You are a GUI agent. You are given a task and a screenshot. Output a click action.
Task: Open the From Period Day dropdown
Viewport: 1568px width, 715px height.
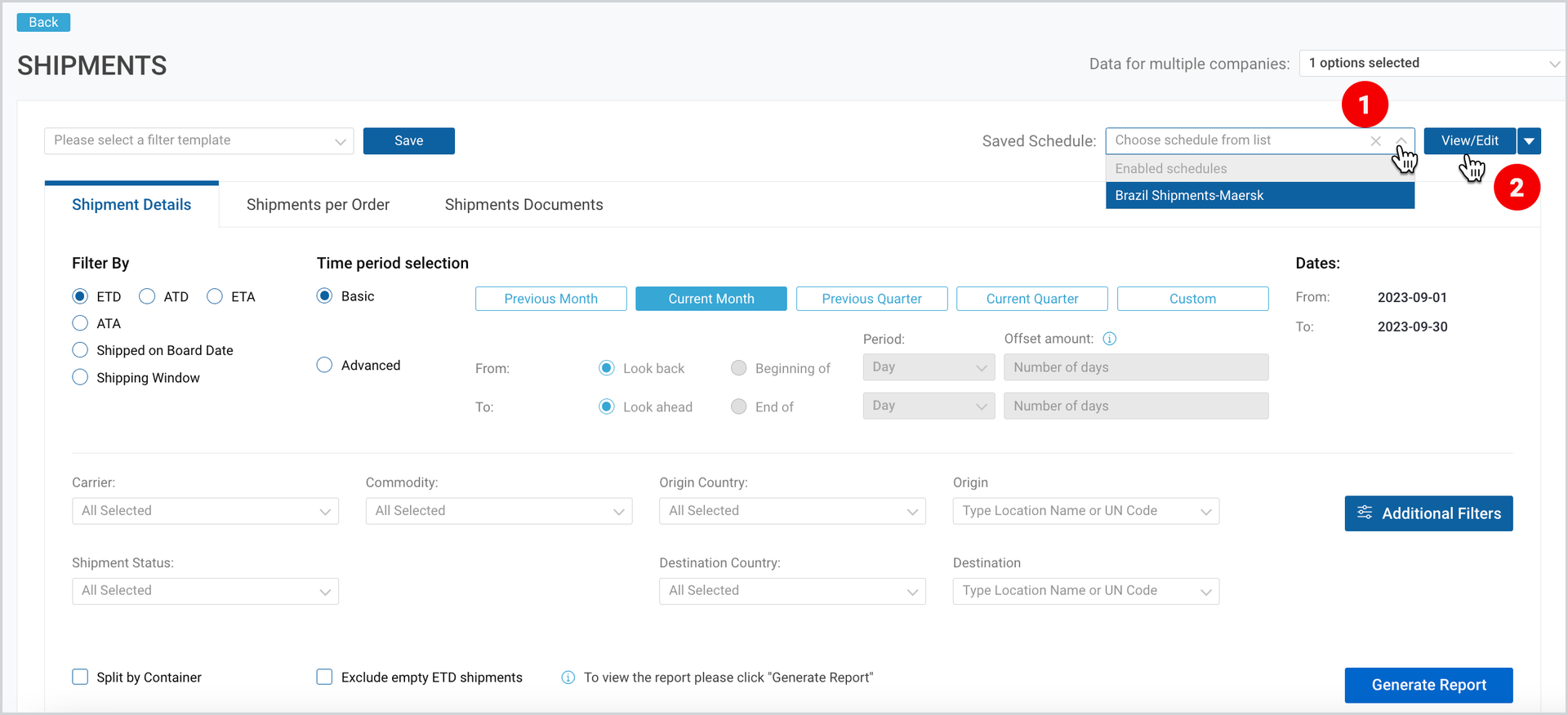pyautogui.click(x=929, y=367)
